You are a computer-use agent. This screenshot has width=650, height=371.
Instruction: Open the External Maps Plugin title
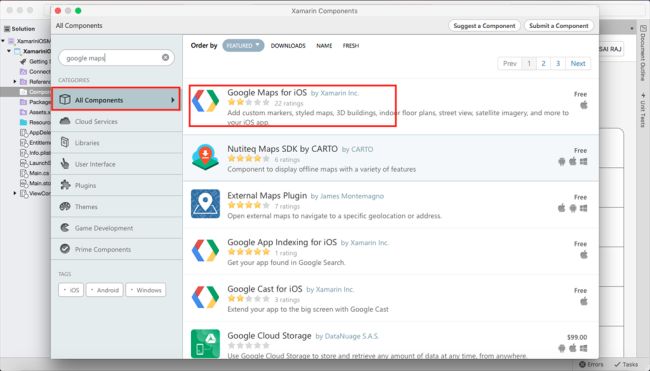click(x=267, y=195)
